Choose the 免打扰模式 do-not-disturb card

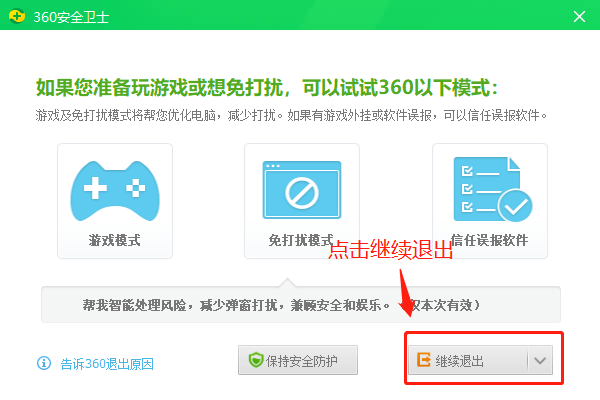(x=302, y=201)
